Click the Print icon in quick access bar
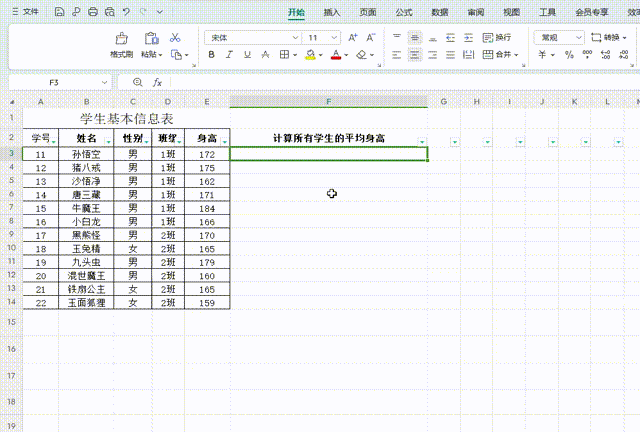Screen dimensions: 640x432 pos(93,12)
